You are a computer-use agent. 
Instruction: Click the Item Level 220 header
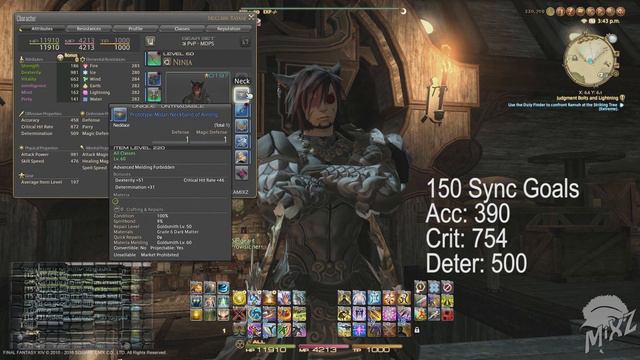pyautogui.click(x=139, y=148)
